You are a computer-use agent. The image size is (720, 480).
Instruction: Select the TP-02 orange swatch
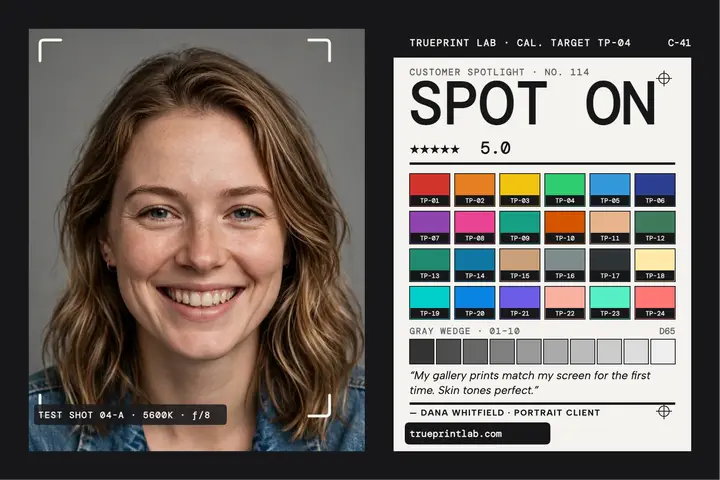coord(474,190)
